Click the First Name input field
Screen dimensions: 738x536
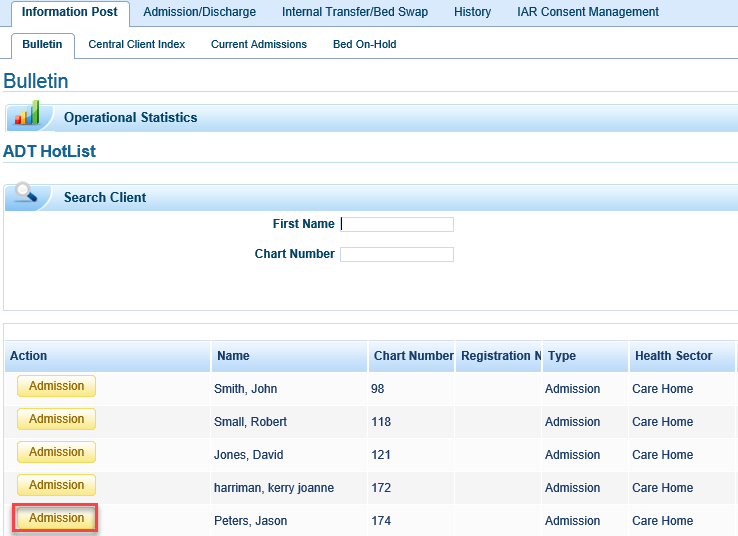(397, 225)
